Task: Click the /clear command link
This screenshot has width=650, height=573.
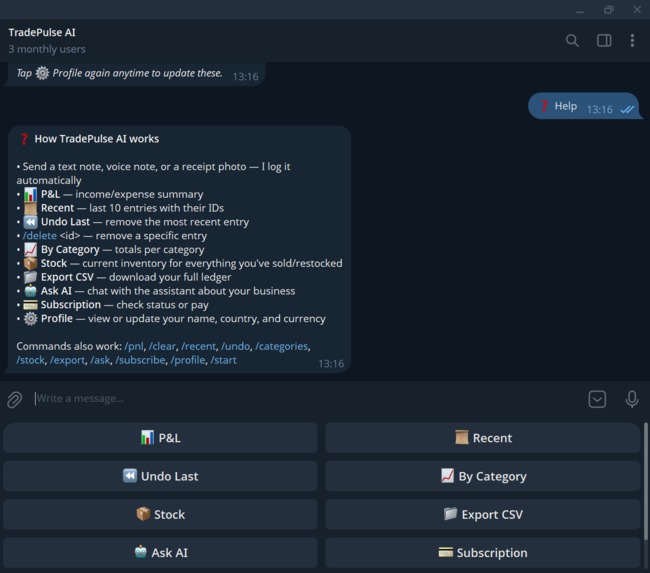Action: coord(162,346)
